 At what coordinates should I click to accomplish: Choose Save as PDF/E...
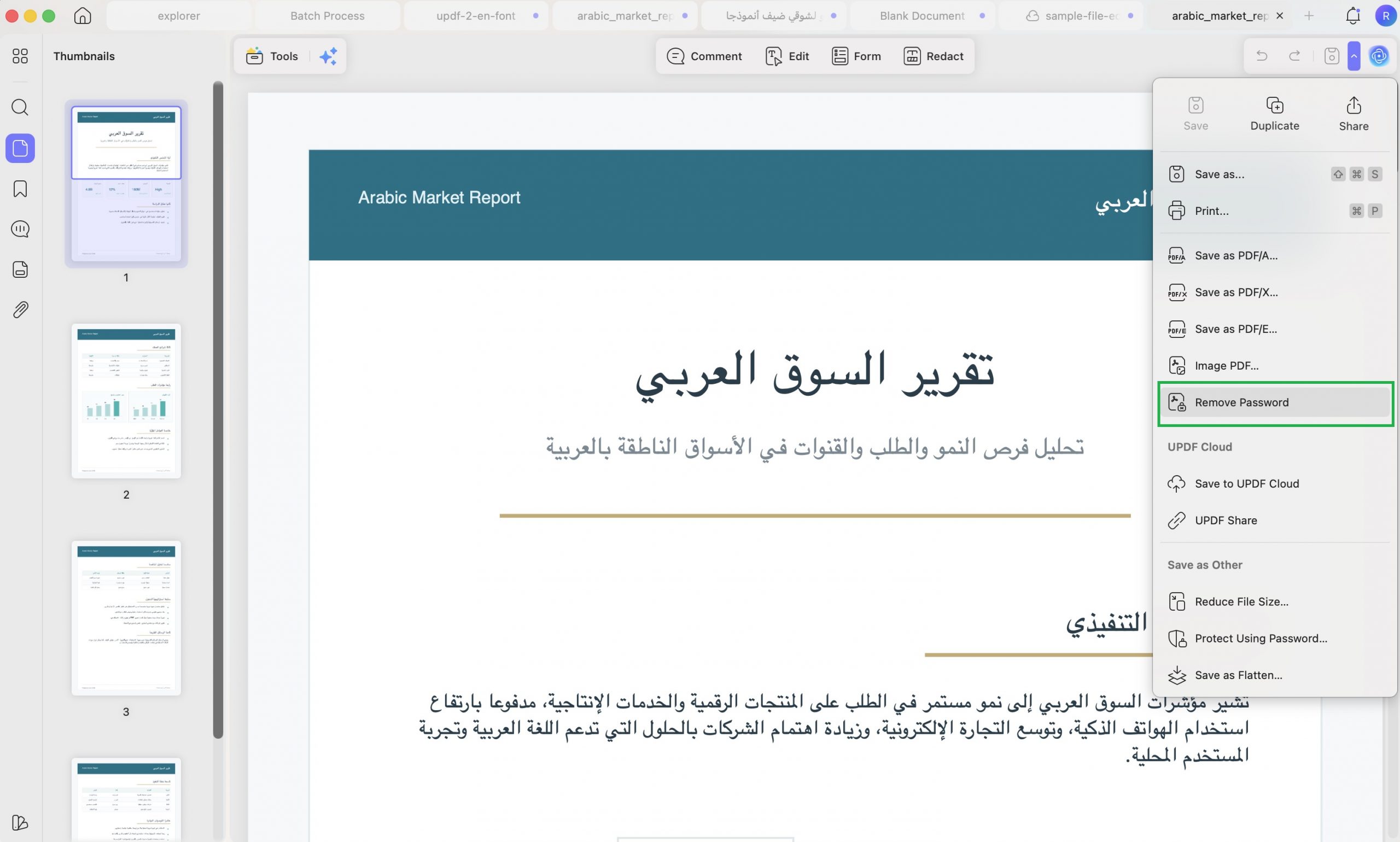click(1275, 329)
